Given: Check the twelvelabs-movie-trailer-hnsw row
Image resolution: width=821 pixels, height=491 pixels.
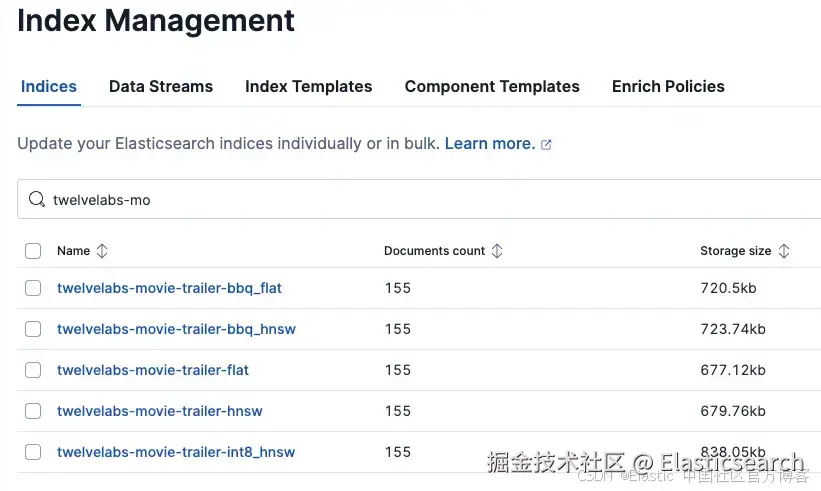Looking at the screenshot, I should click(x=33, y=411).
